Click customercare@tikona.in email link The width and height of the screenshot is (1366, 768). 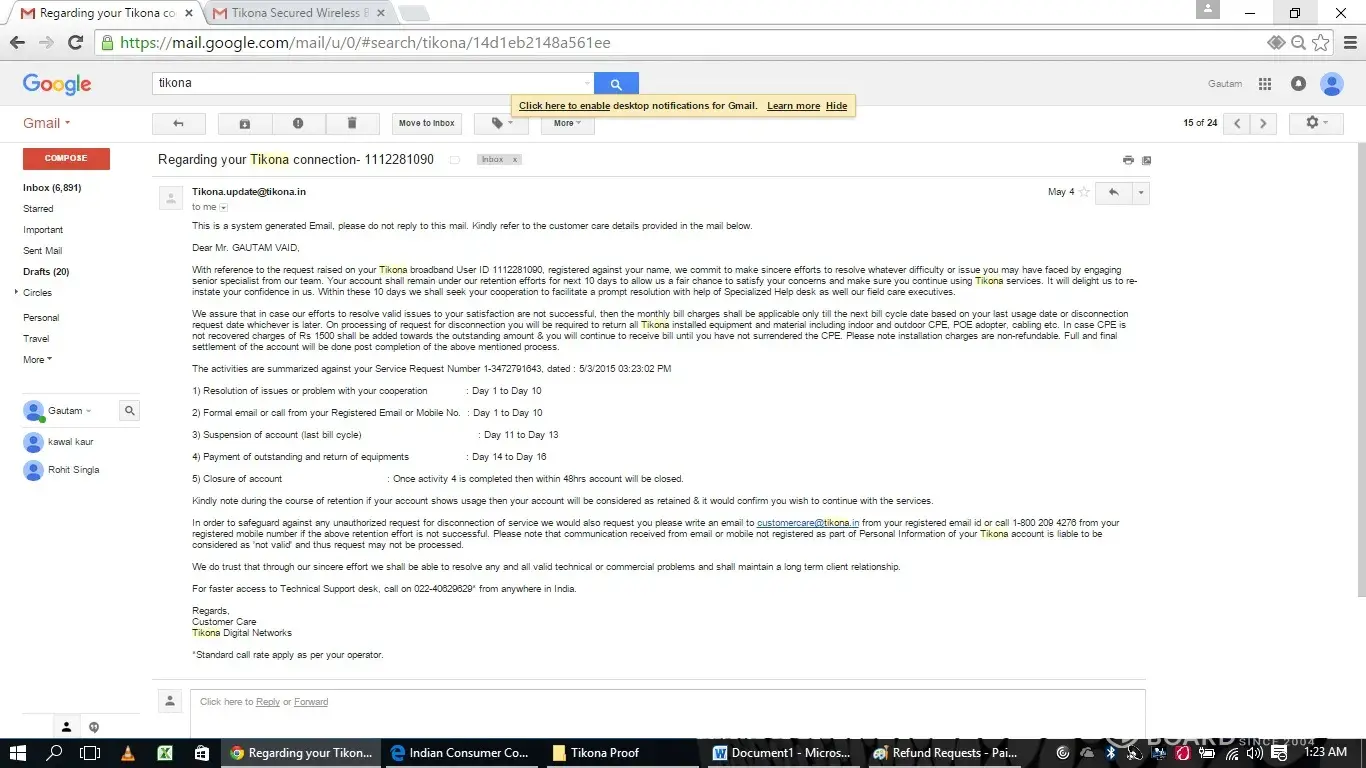(x=808, y=523)
